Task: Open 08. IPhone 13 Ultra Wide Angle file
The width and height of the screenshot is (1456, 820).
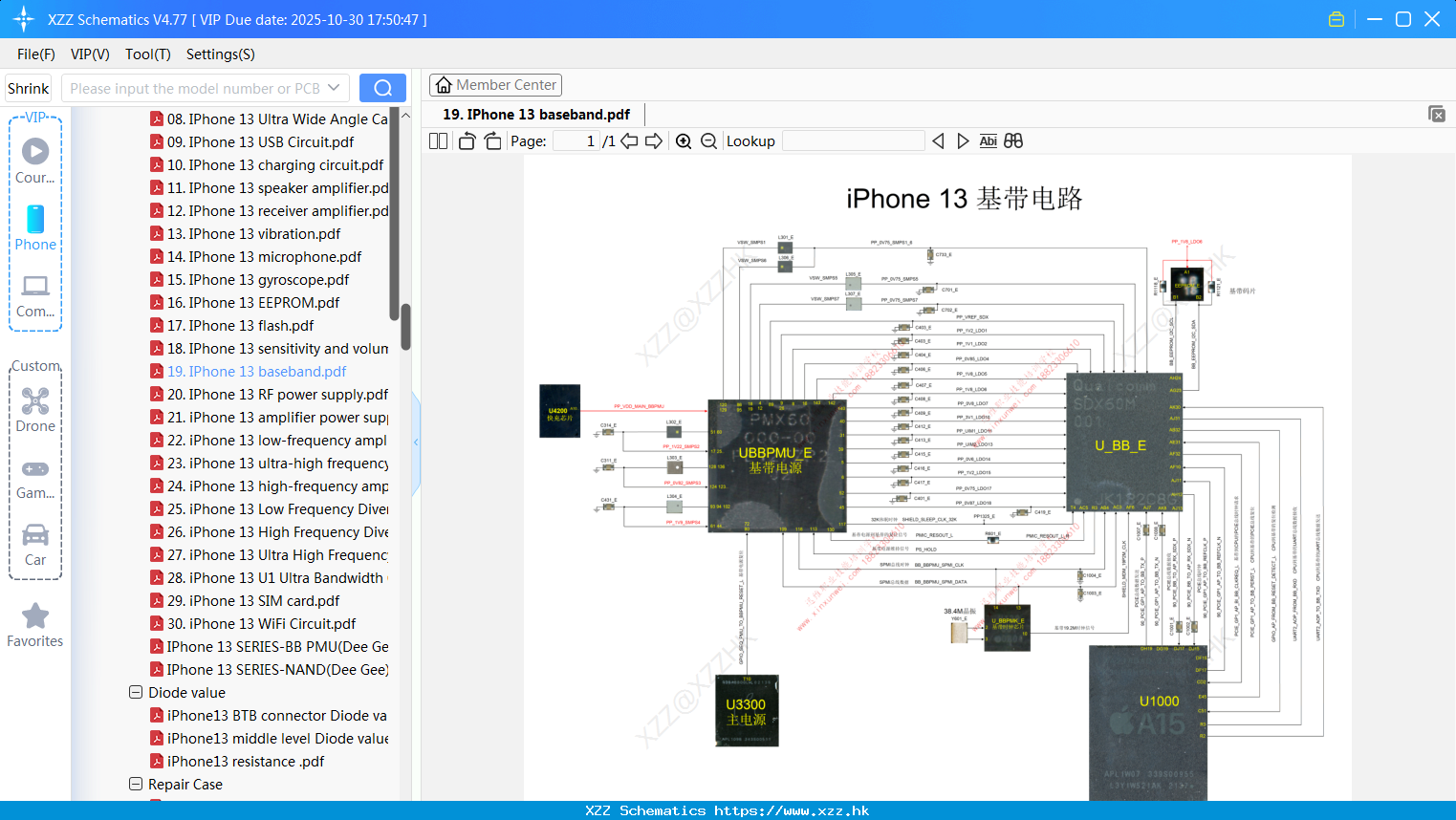Action: pyautogui.click(x=270, y=119)
